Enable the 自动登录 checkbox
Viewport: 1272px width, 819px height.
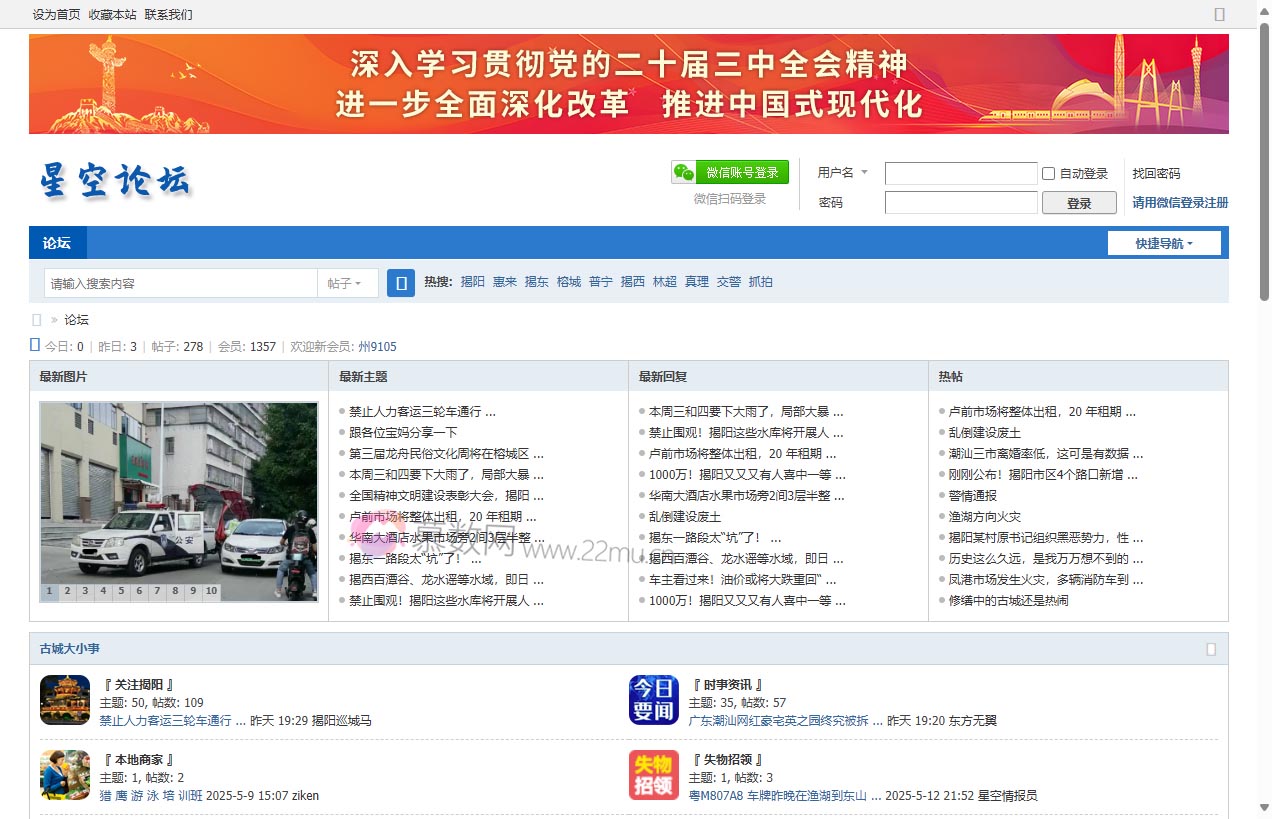point(1049,173)
